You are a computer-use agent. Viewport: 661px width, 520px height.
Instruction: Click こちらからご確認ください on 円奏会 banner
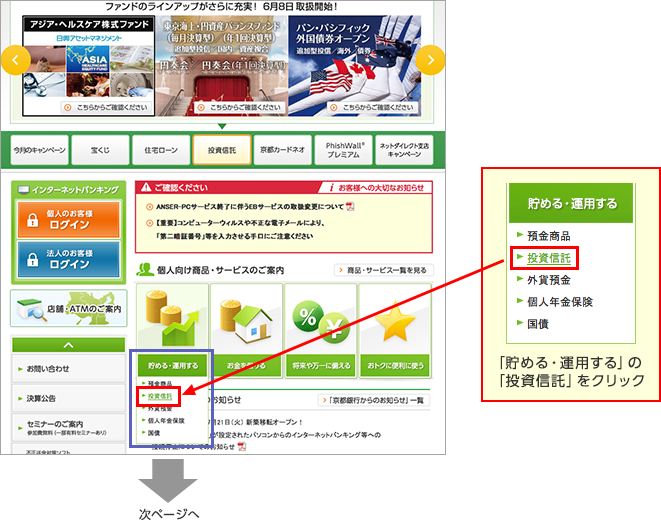coord(239,107)
